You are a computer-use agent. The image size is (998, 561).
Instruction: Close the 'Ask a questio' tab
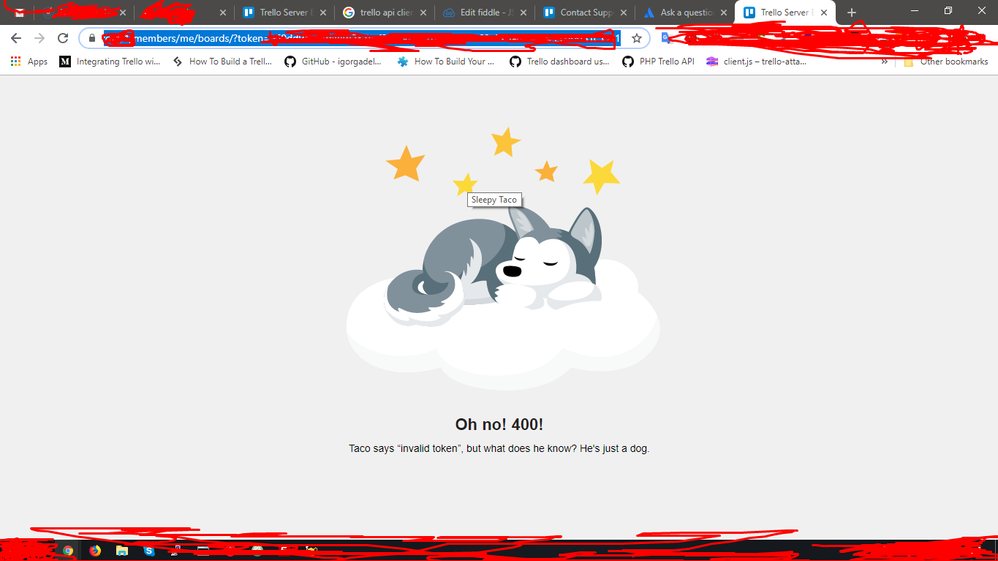pyautogui.click(x=724, y=12)
